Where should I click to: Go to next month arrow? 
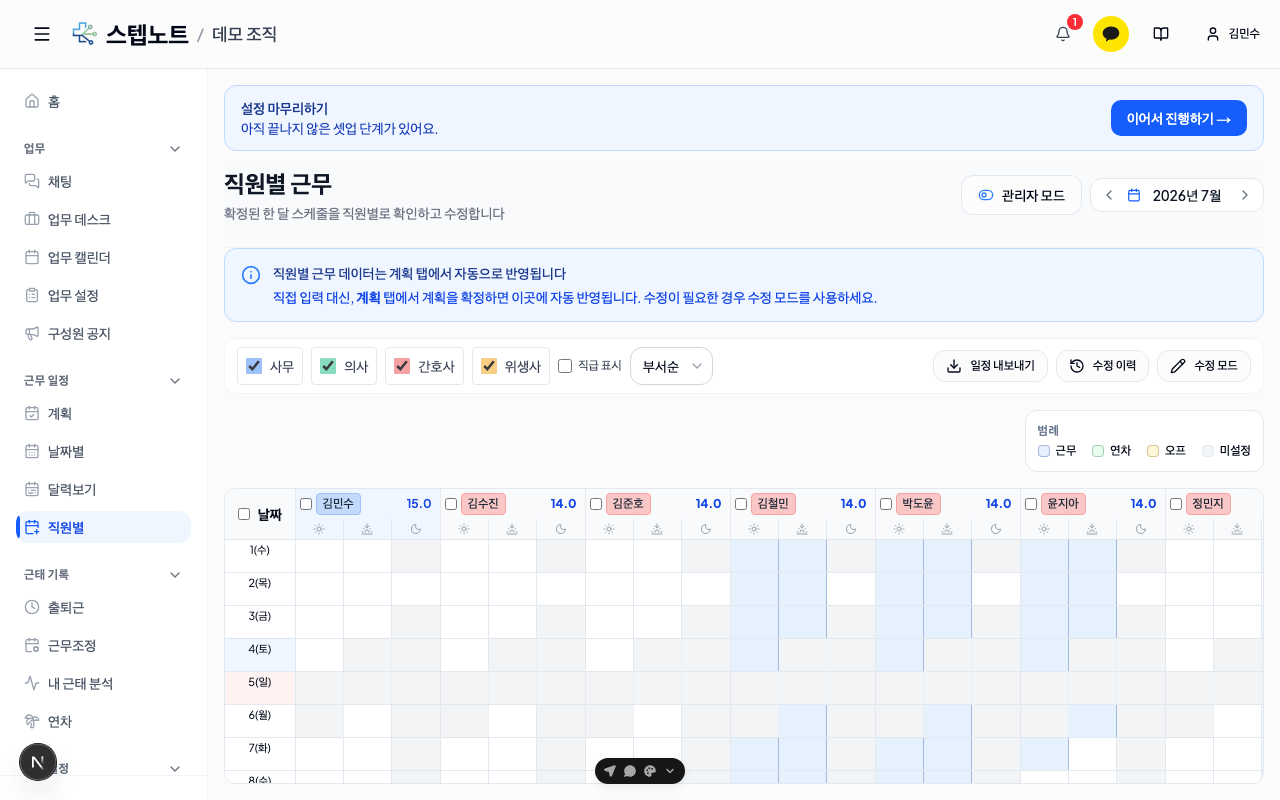point(1245,195)
